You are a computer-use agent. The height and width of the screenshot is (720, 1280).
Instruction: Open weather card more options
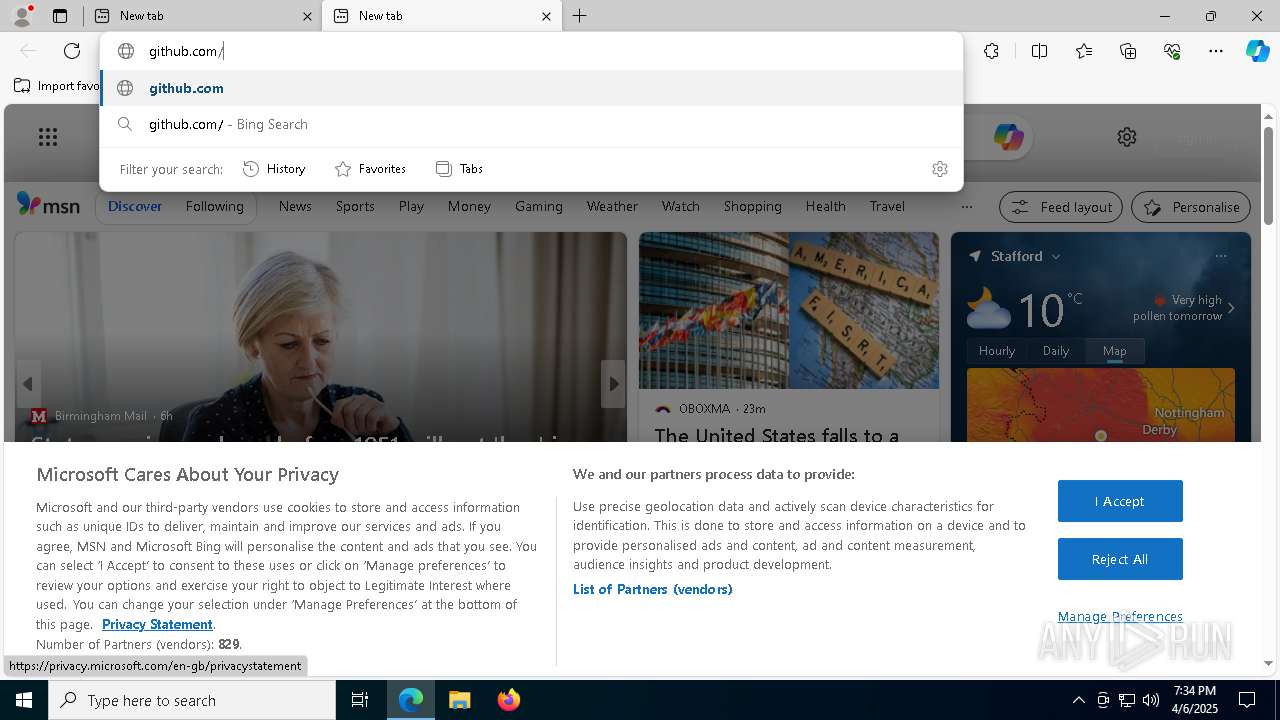1221,256
